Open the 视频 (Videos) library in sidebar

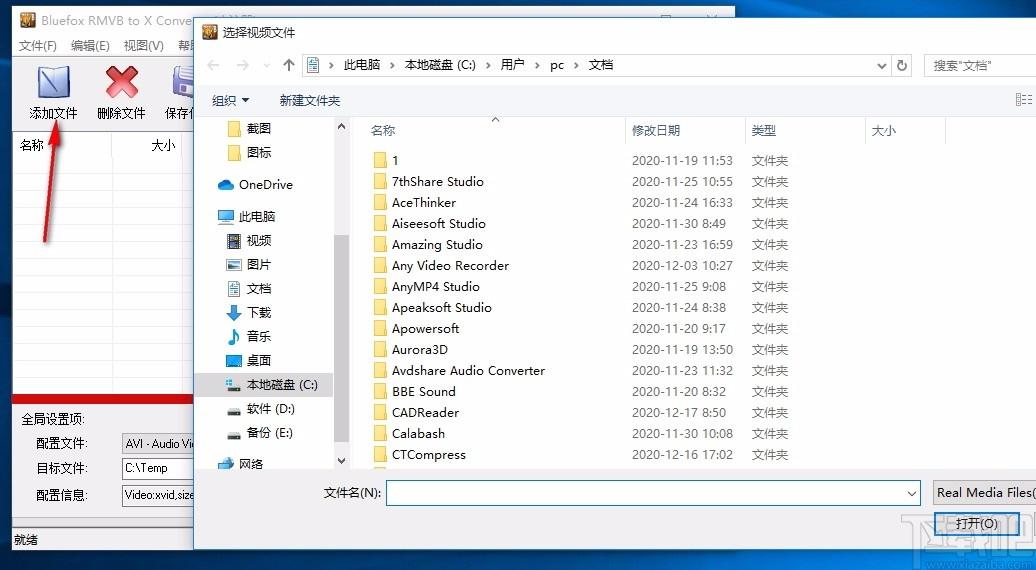248,240
